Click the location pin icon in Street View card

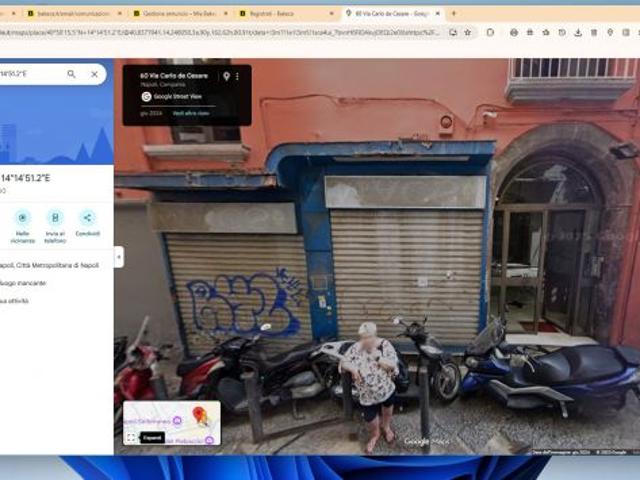[x=226, y=76]
